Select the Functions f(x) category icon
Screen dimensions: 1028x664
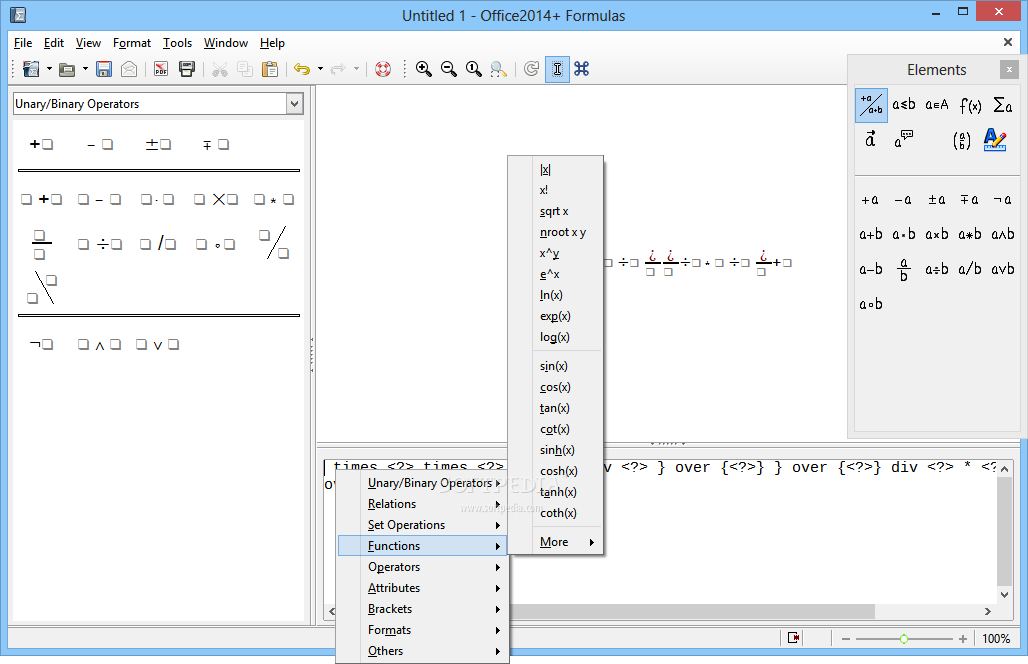click(x=970, y=105)
